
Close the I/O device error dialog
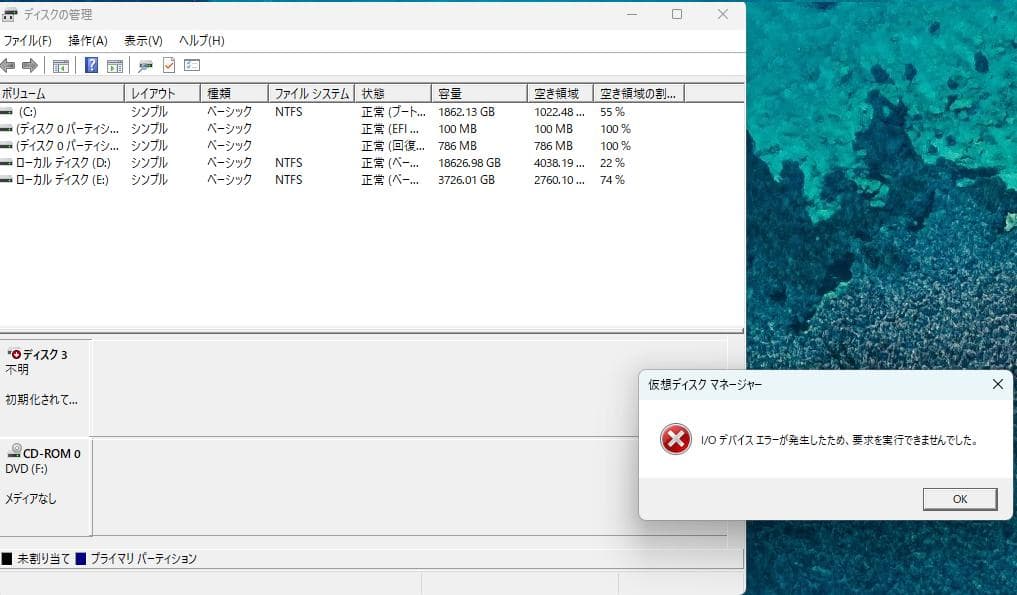[x=959, y=499]
